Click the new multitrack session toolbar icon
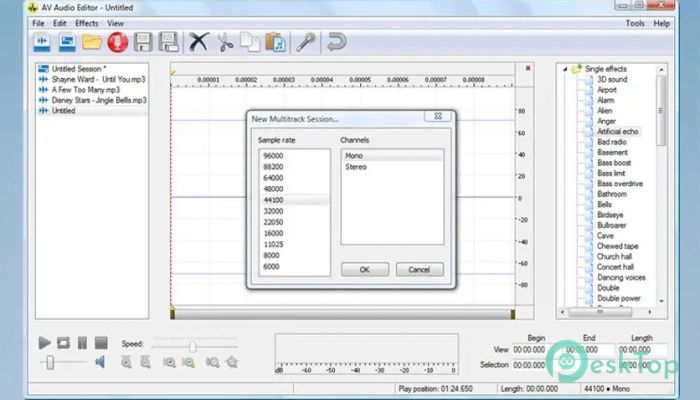 point(67,42)
